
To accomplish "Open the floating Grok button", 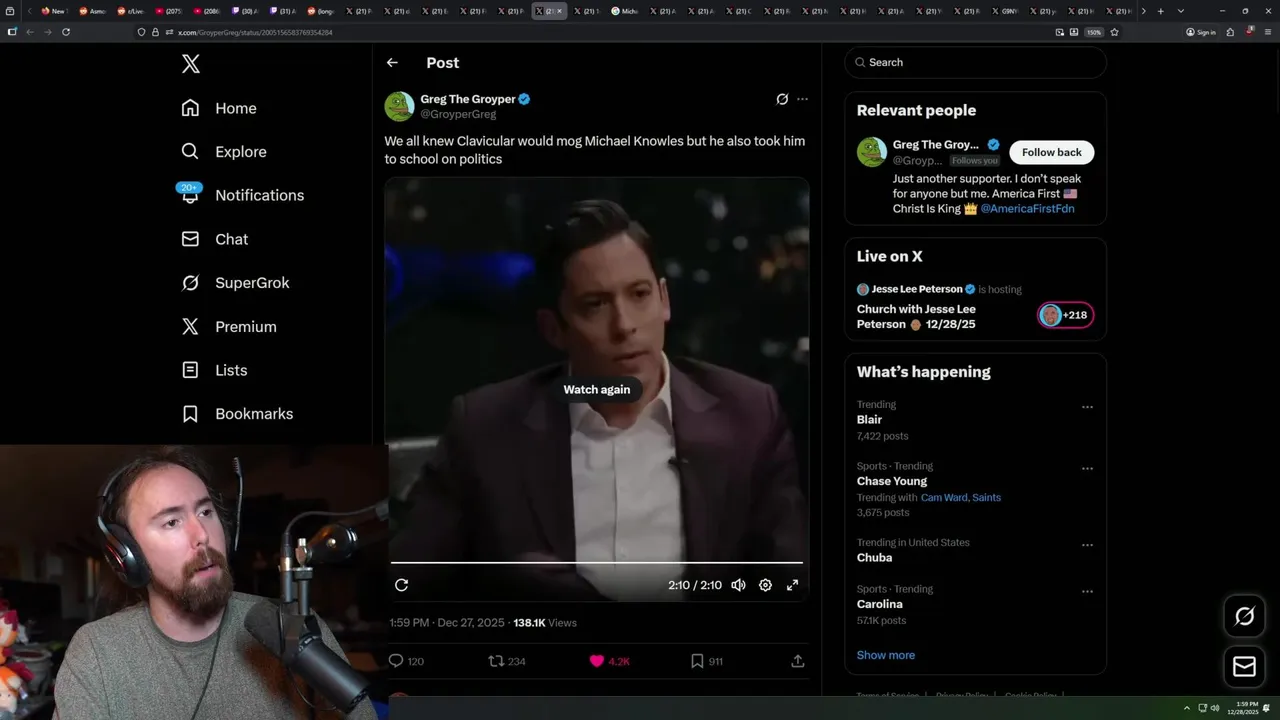I will (1244, 617).
